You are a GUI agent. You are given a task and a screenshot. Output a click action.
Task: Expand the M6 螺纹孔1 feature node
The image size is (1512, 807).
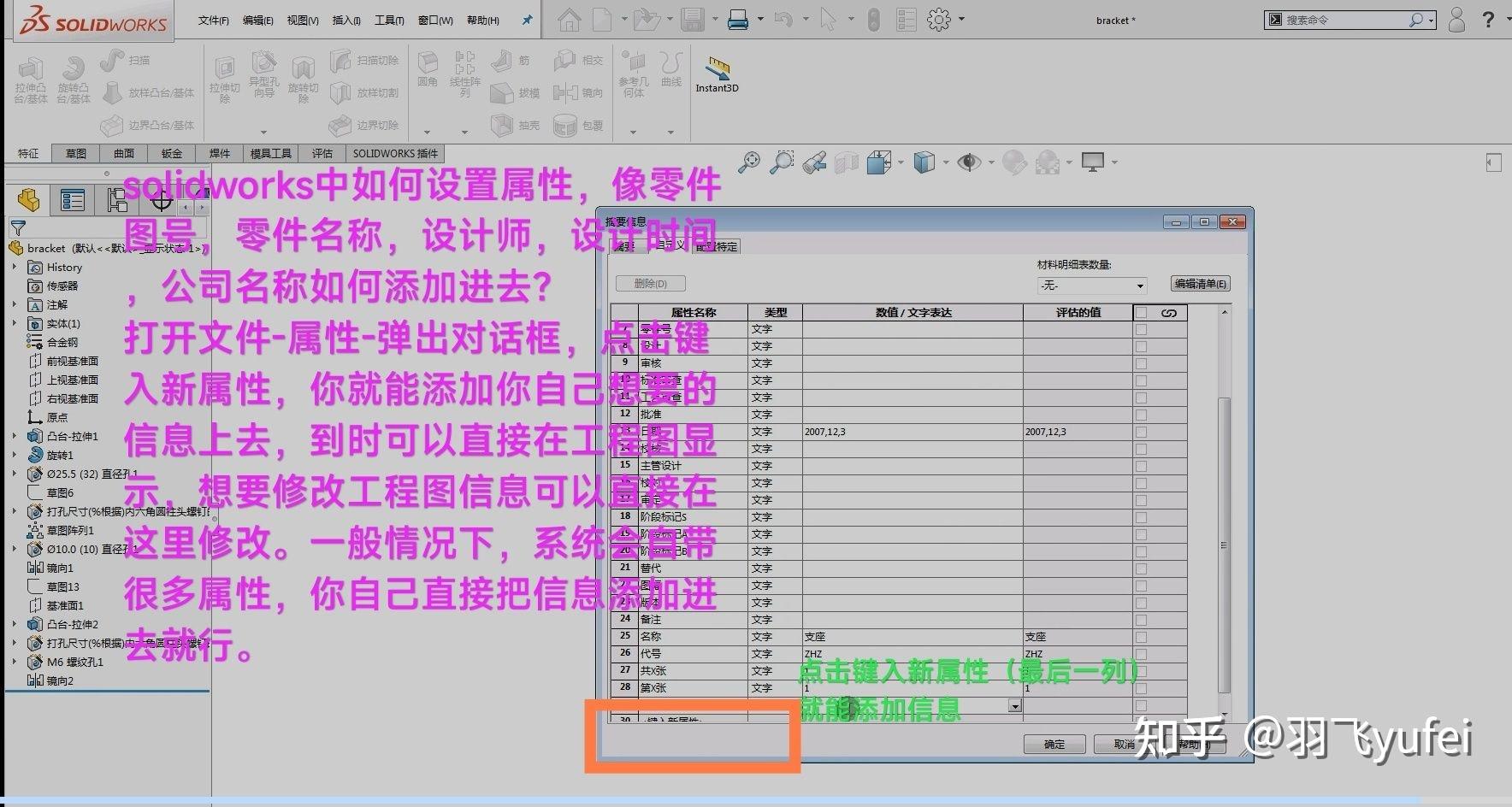point(15,662)
